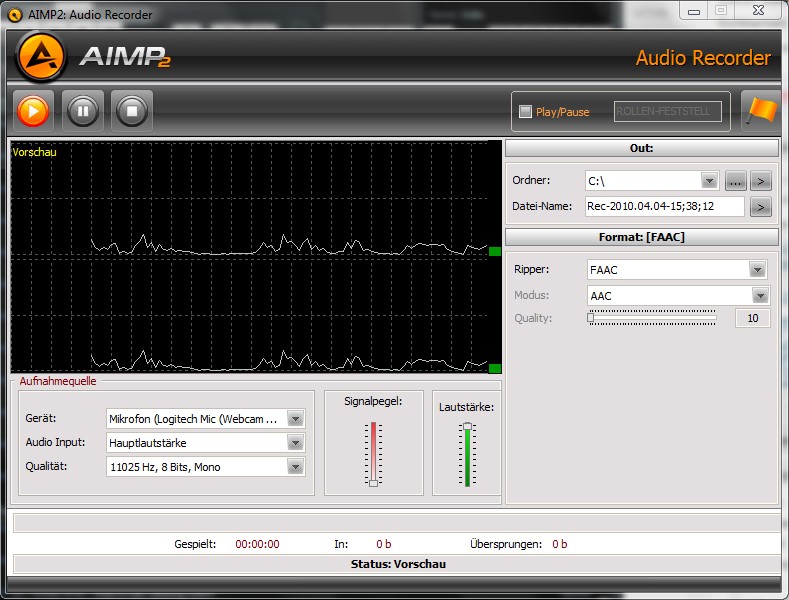This screenshot has width=789, height=600.
Task: Click the AIMP2 title bar app icon
Action: [15, 15]
